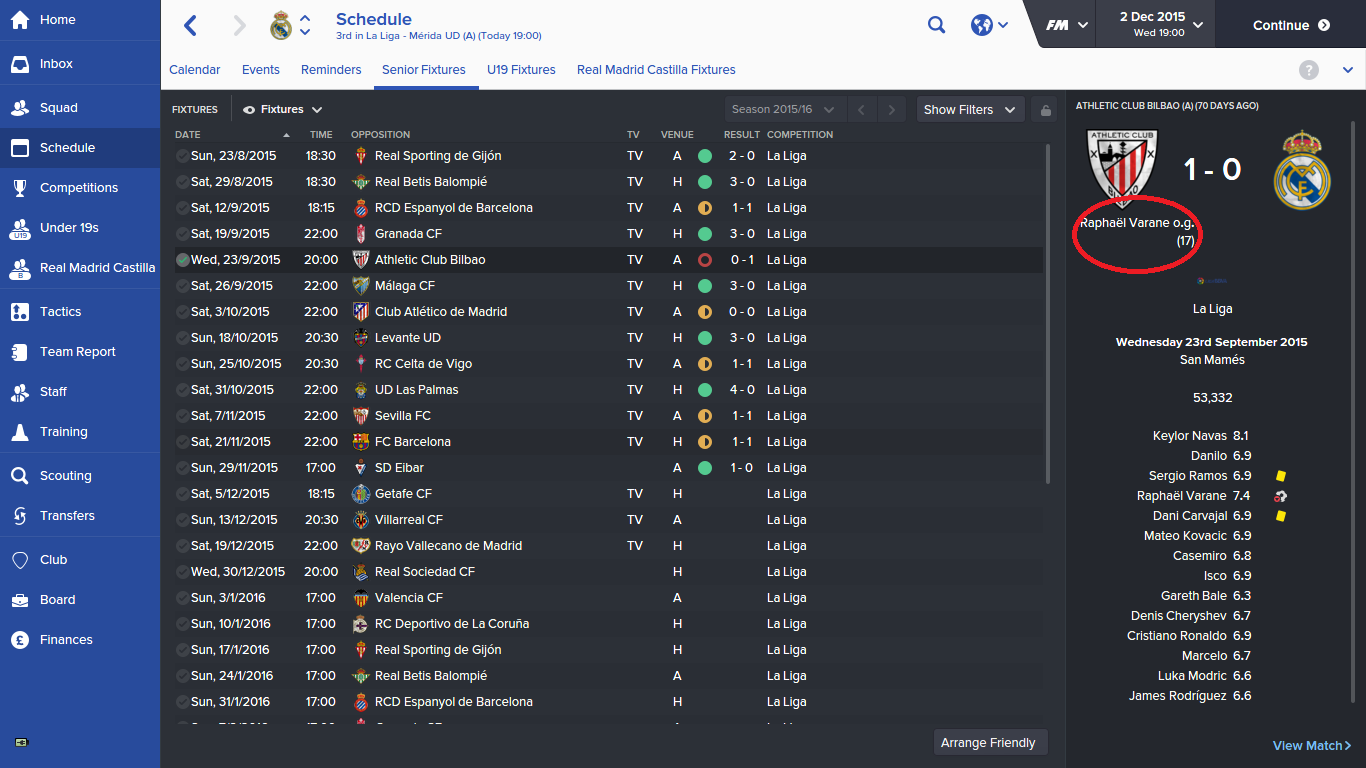Toggle the padlock icon beside Show Filters
This screenshot has width=1366, height=768.
pyautogui.click(x=1043, y=110)
